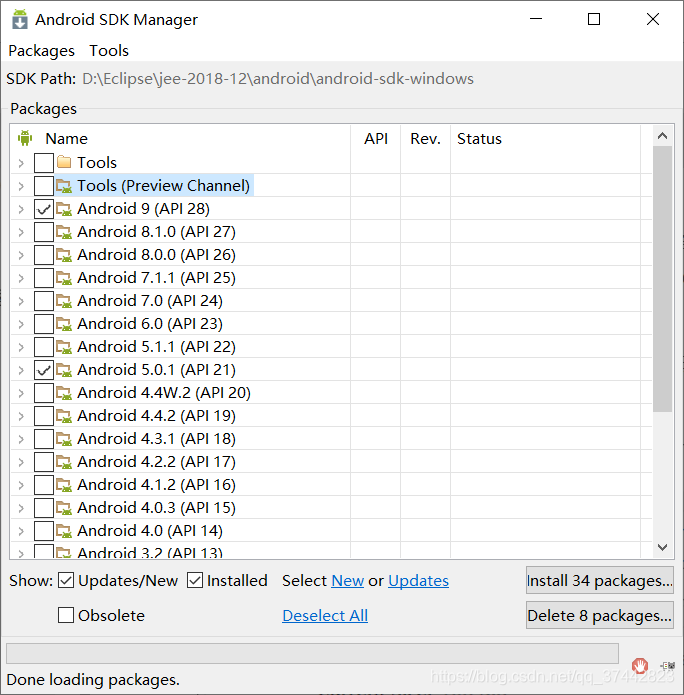Click Install 34 packages button
Image resolution: width=684 pixels, height=695 pixels.
(600, 580)
